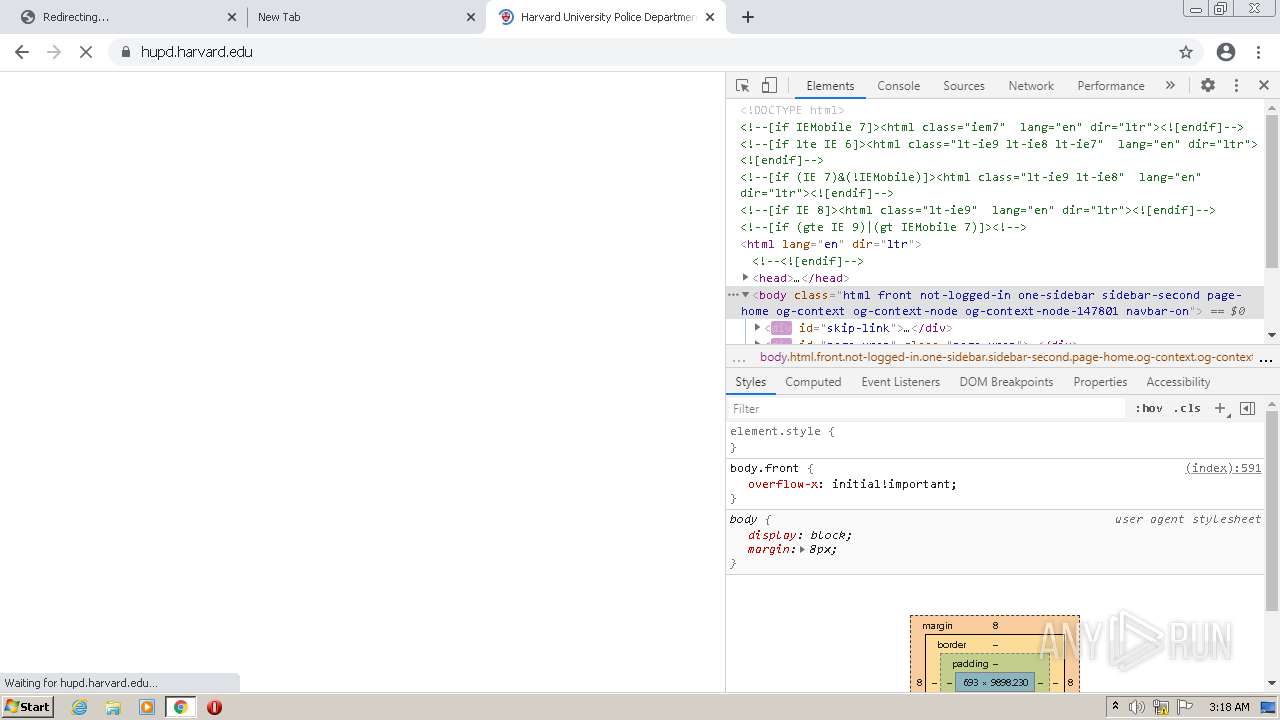Open the actions menu beside the body node
Viewport: 1280px width, 720px height.
(733, 295)
